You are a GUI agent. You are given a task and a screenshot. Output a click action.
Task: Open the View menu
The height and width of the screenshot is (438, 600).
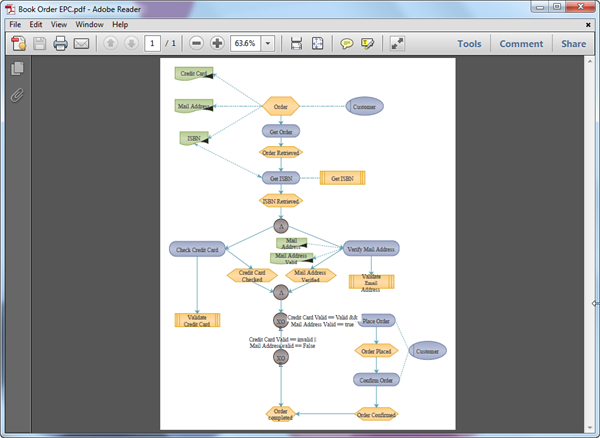[x=59, y=23]
